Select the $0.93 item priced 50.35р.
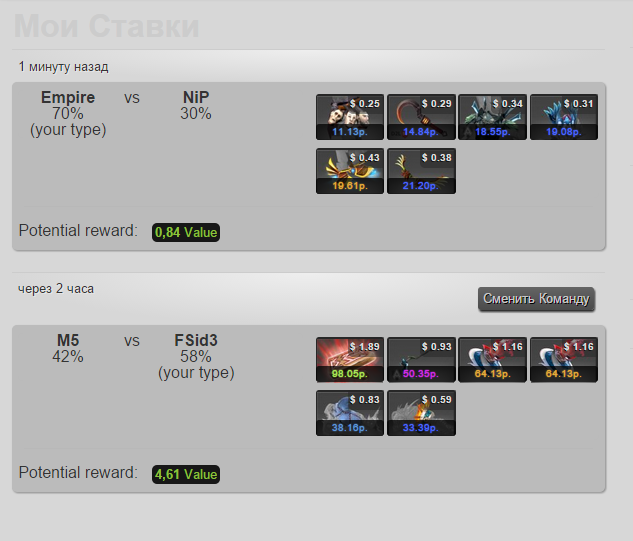 (421, 360)
